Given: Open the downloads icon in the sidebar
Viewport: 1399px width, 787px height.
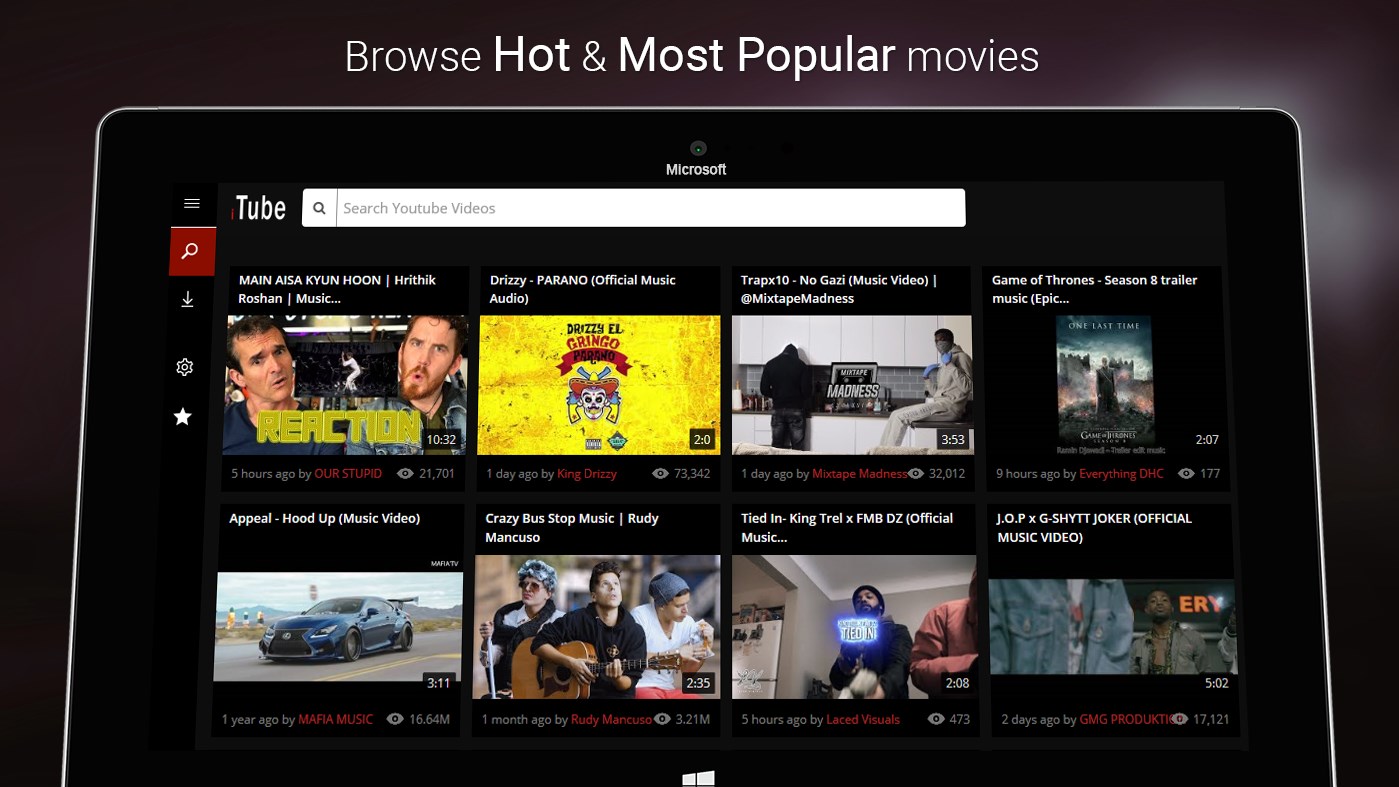Looking at the screenshot, I should tap(187, 299).
